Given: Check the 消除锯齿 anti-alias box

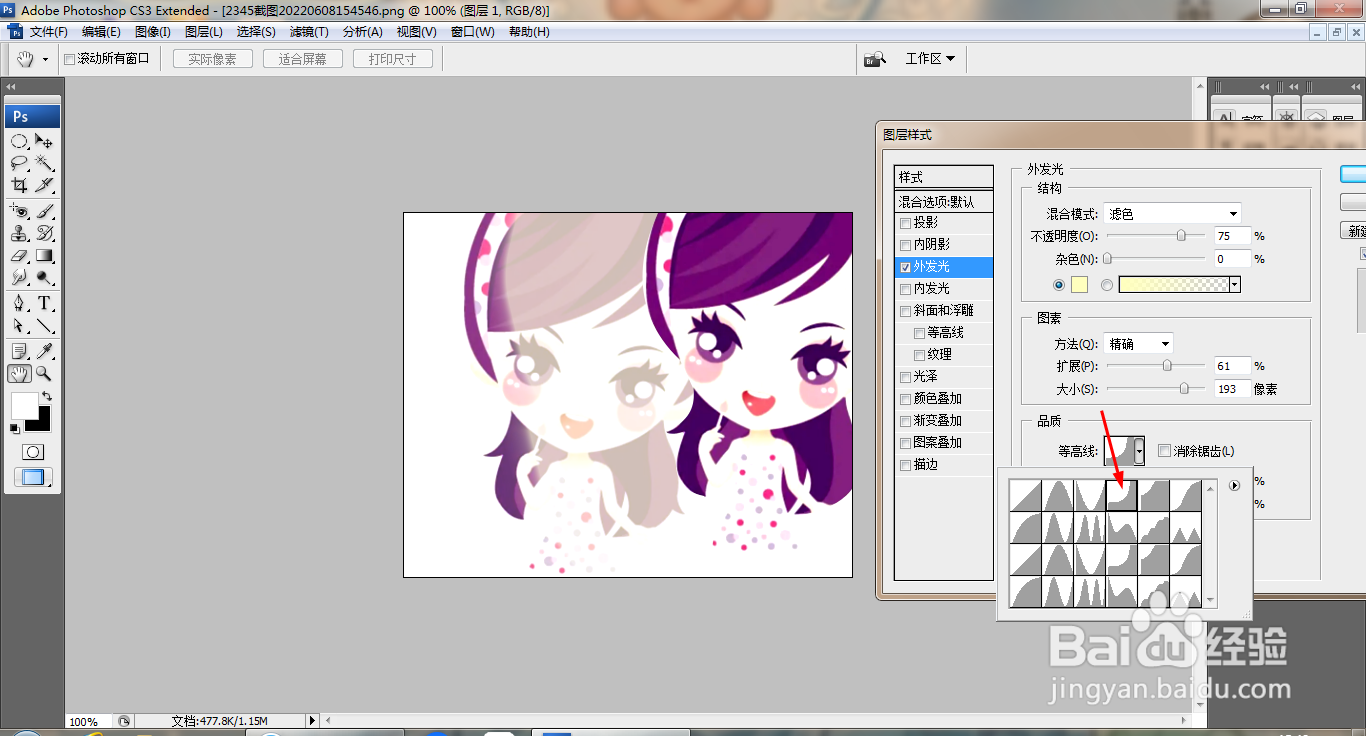Looking at the screenshot, I should click(1164, 451).
